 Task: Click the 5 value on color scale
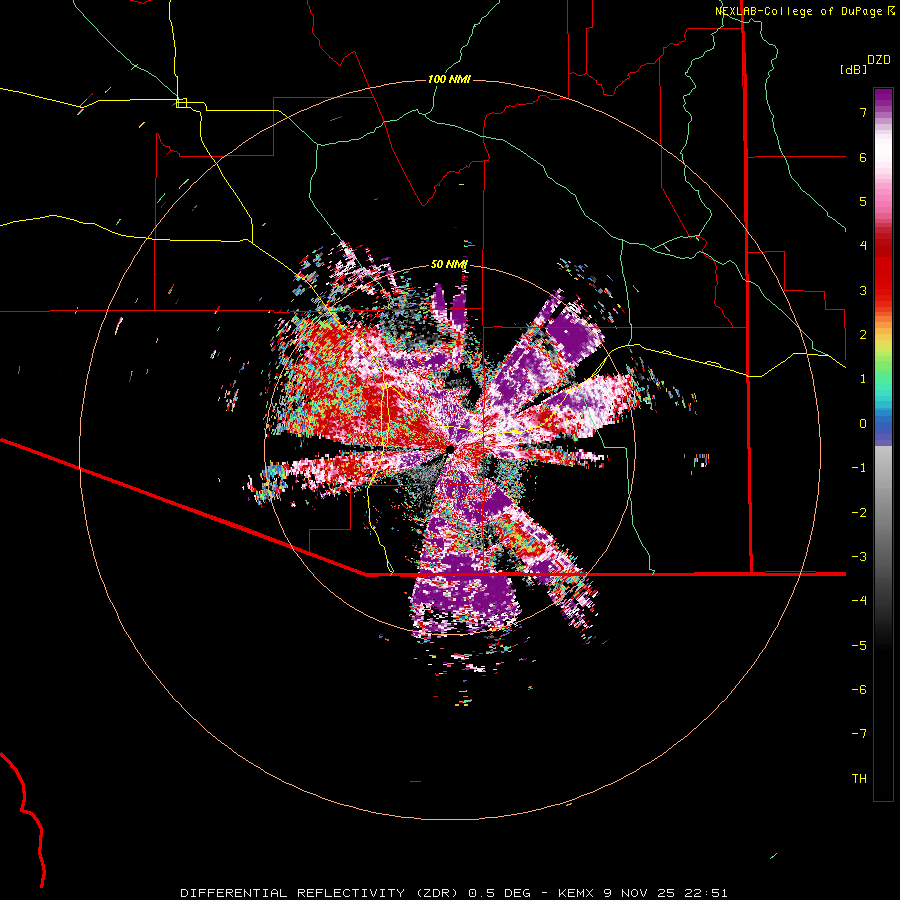point(863,201)
